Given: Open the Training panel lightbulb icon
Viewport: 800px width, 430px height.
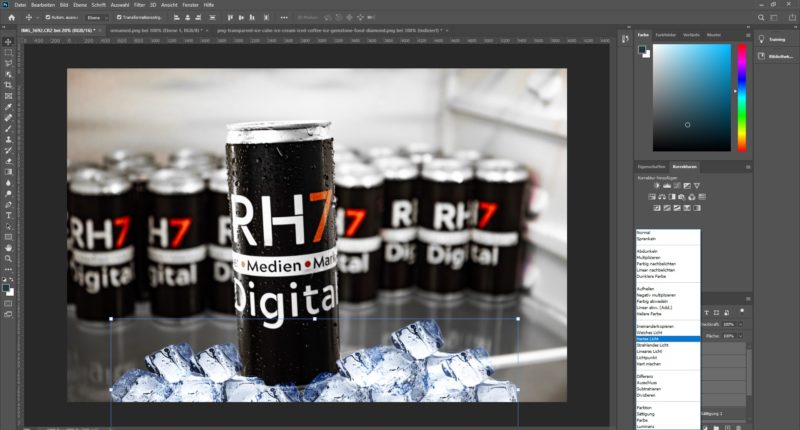Looking at the screenshot, I should coord(761,39).
